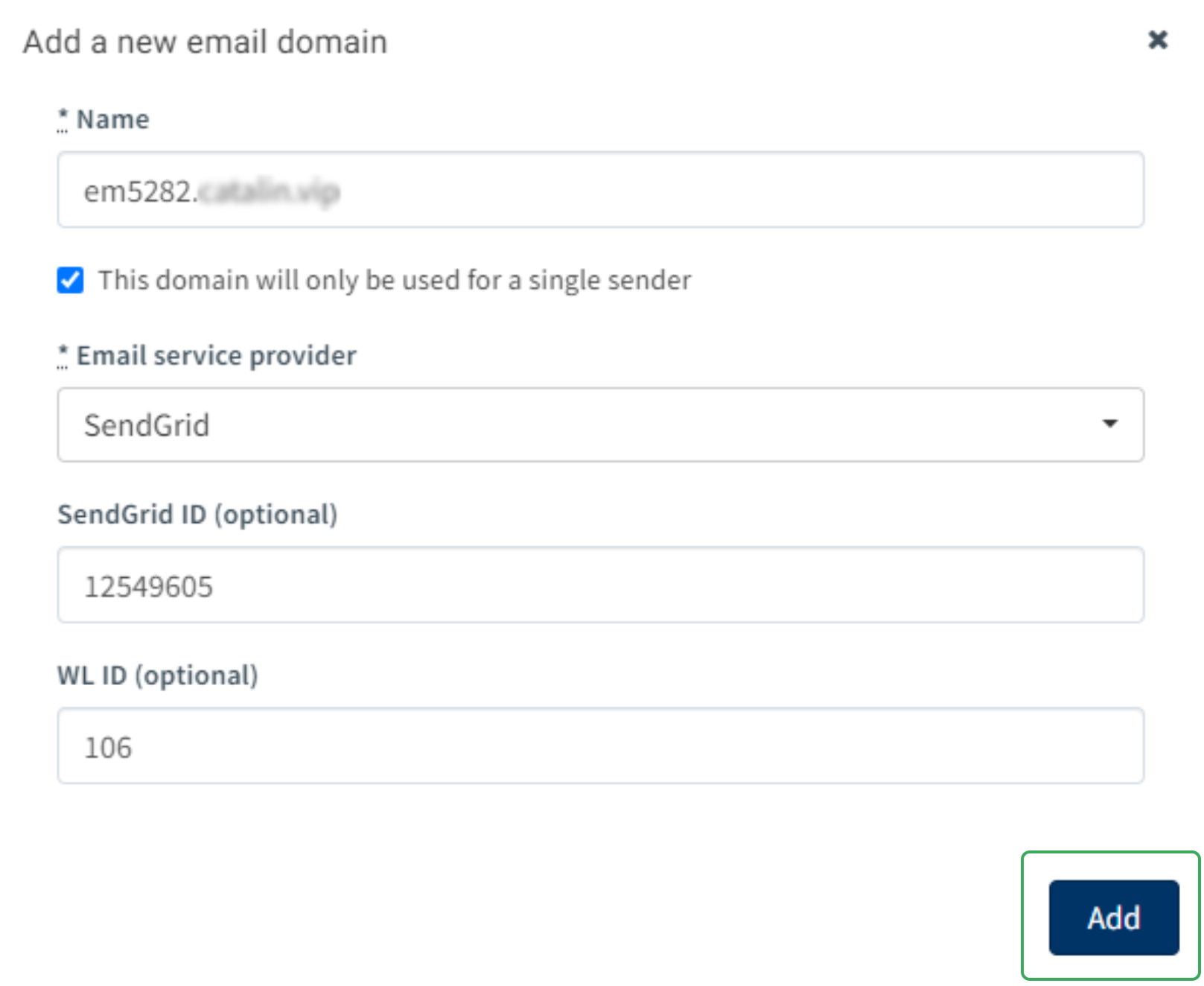1204x986 pixels.
Task: Uncheck 'This domain will only be used for a single sender'
Action: (x=70, y=280)
